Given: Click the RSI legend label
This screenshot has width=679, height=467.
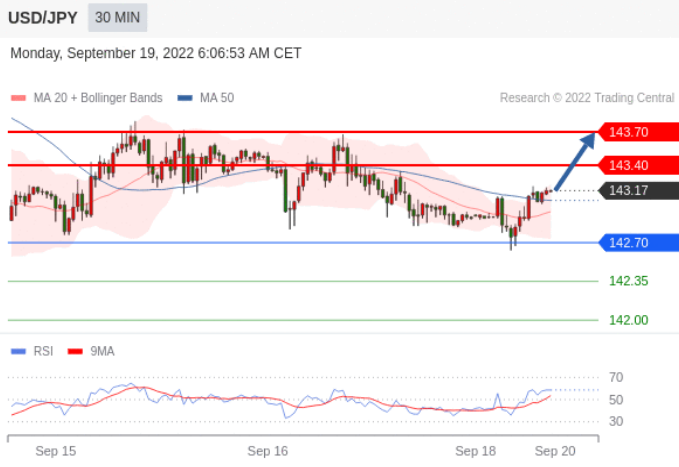Looking at the screenshot, I should (43, 351).
